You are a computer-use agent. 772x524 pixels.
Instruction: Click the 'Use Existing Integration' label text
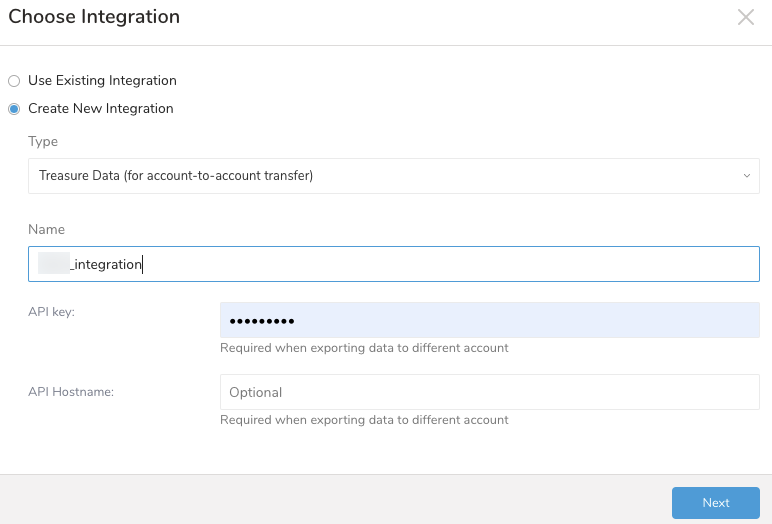102,81
